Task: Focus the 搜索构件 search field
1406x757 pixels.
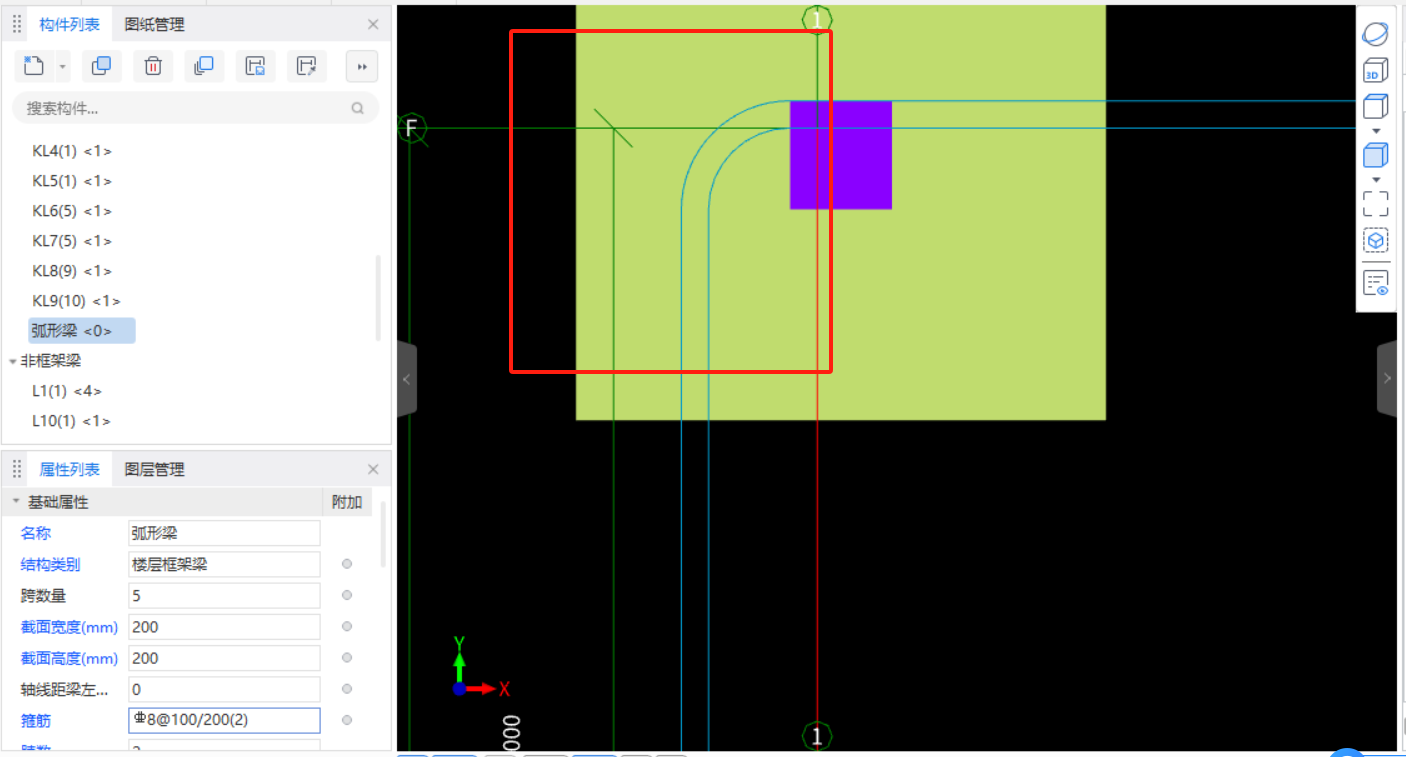Action: [195, 108]
